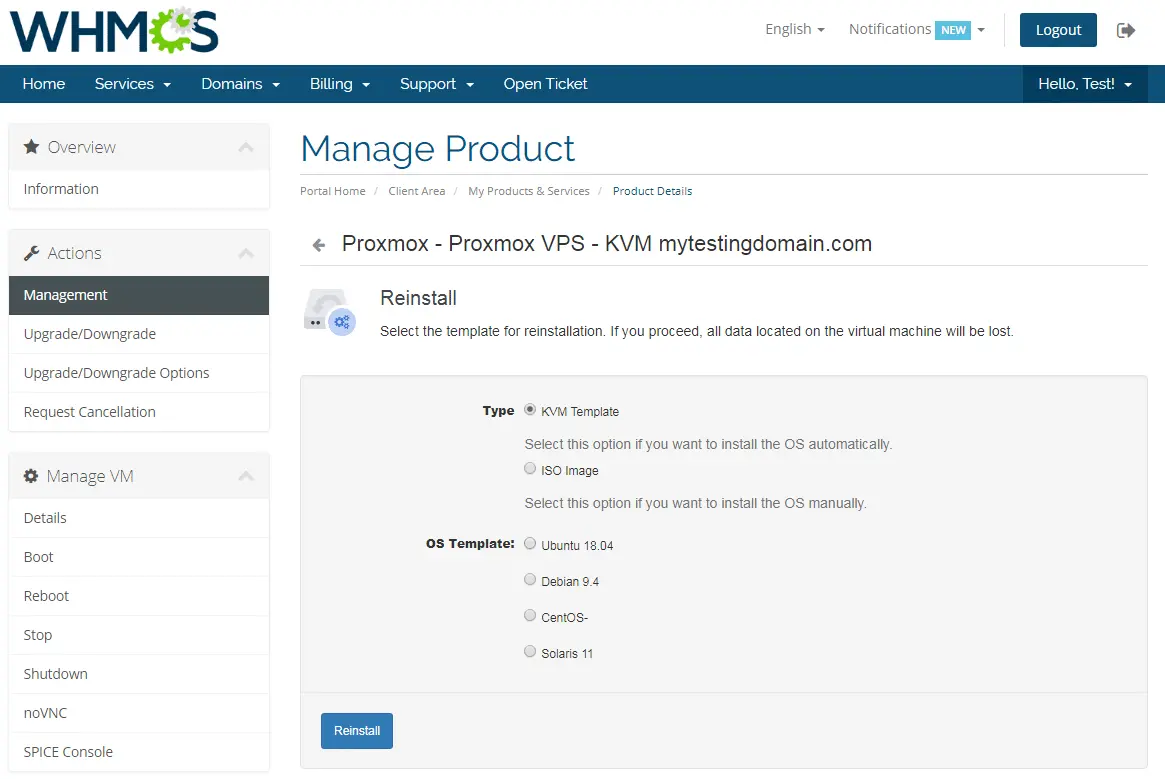Click the Reinstall server gear icon

330,312
